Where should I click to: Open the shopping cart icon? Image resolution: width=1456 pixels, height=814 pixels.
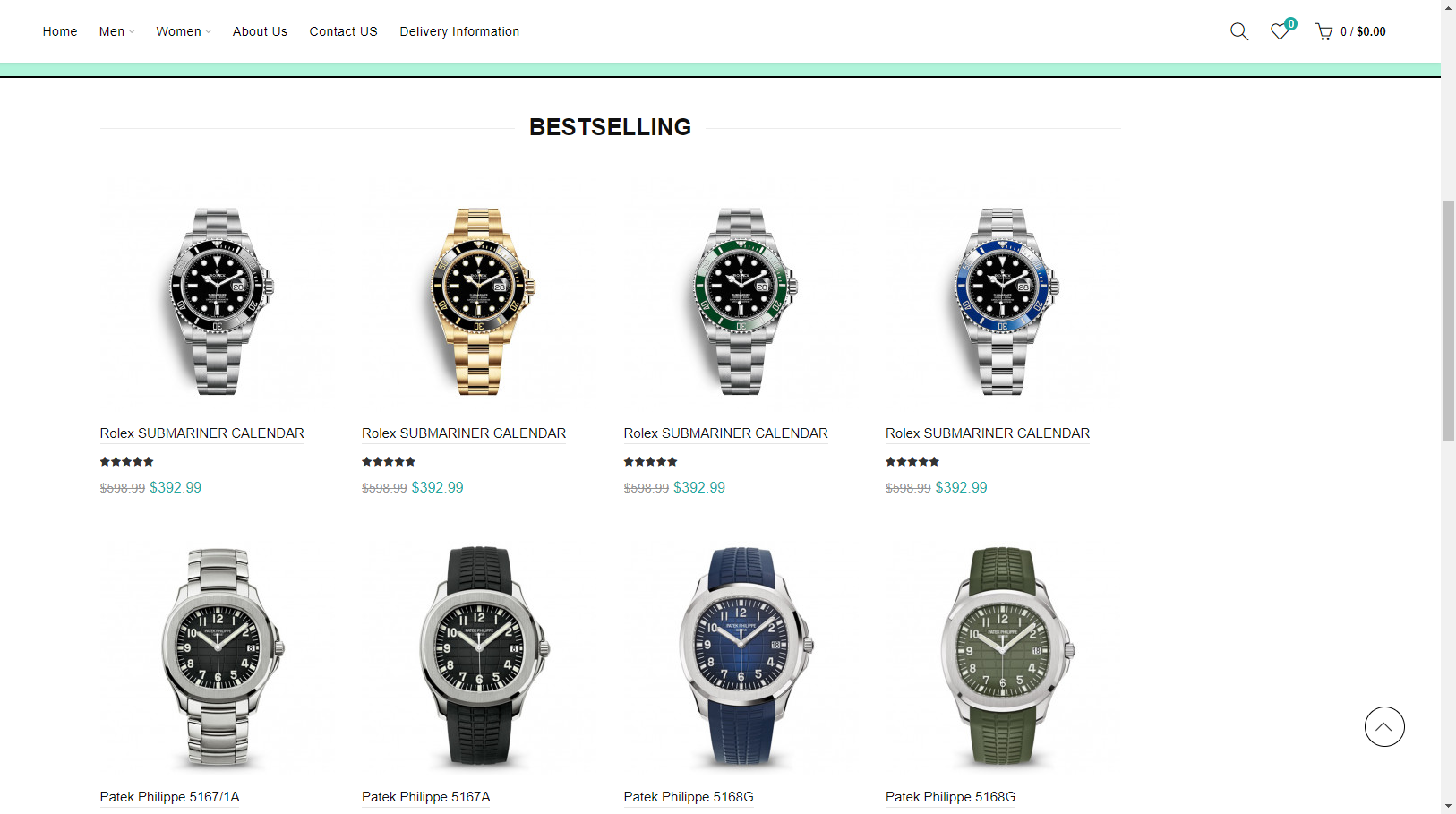click(1323, 32)
